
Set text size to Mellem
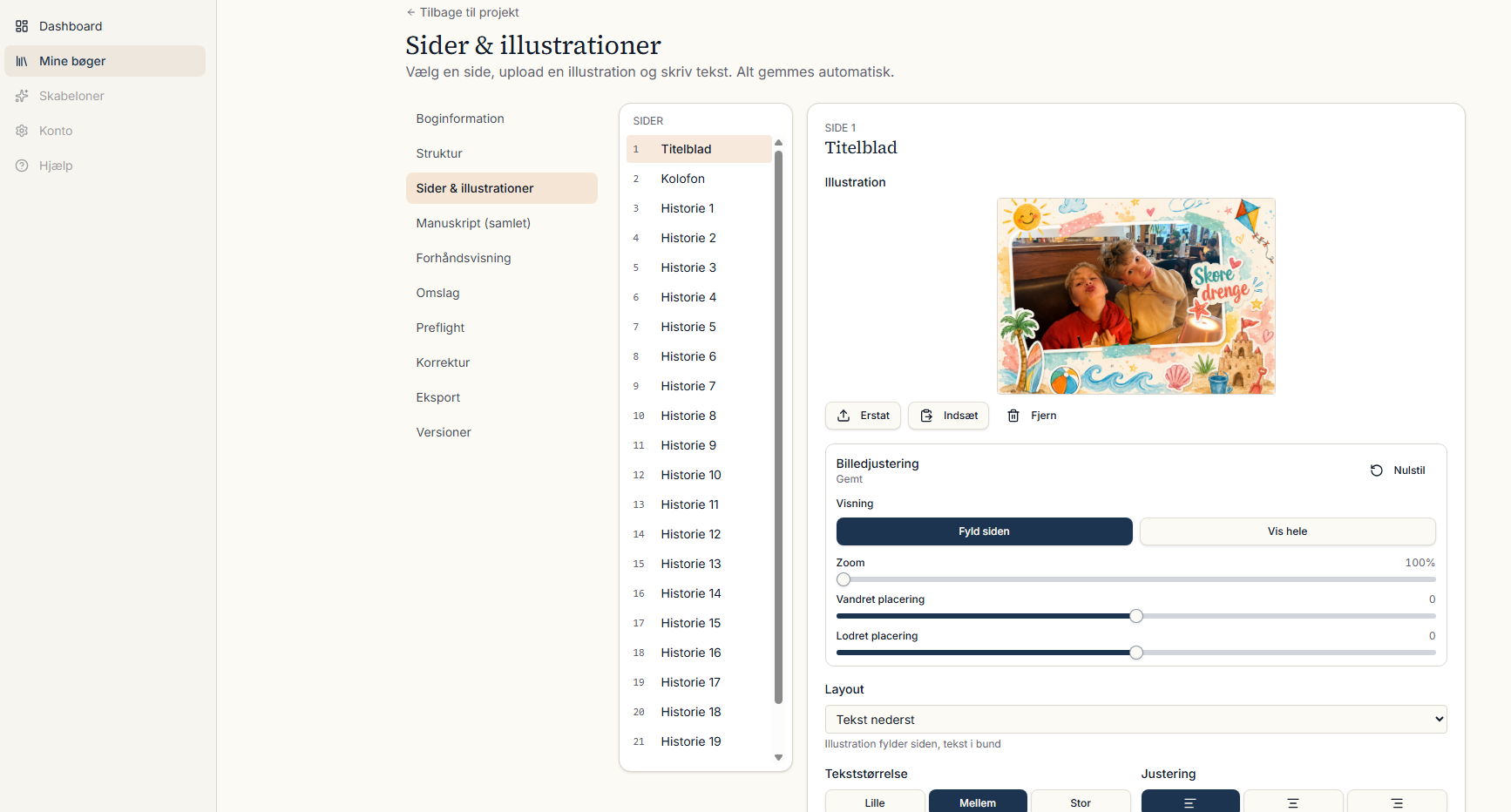[x=978, y=802]
